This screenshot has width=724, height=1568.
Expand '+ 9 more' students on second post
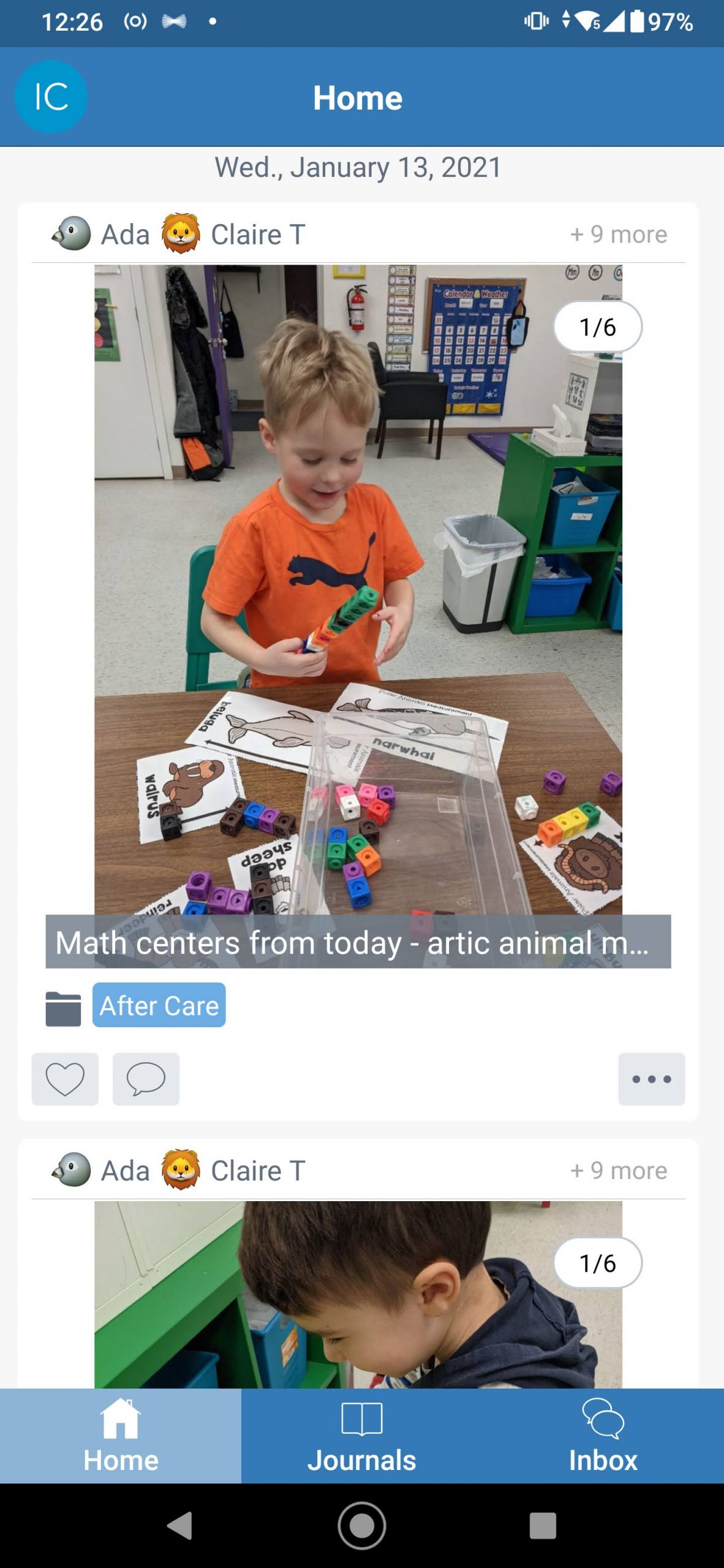[619, 1170]
